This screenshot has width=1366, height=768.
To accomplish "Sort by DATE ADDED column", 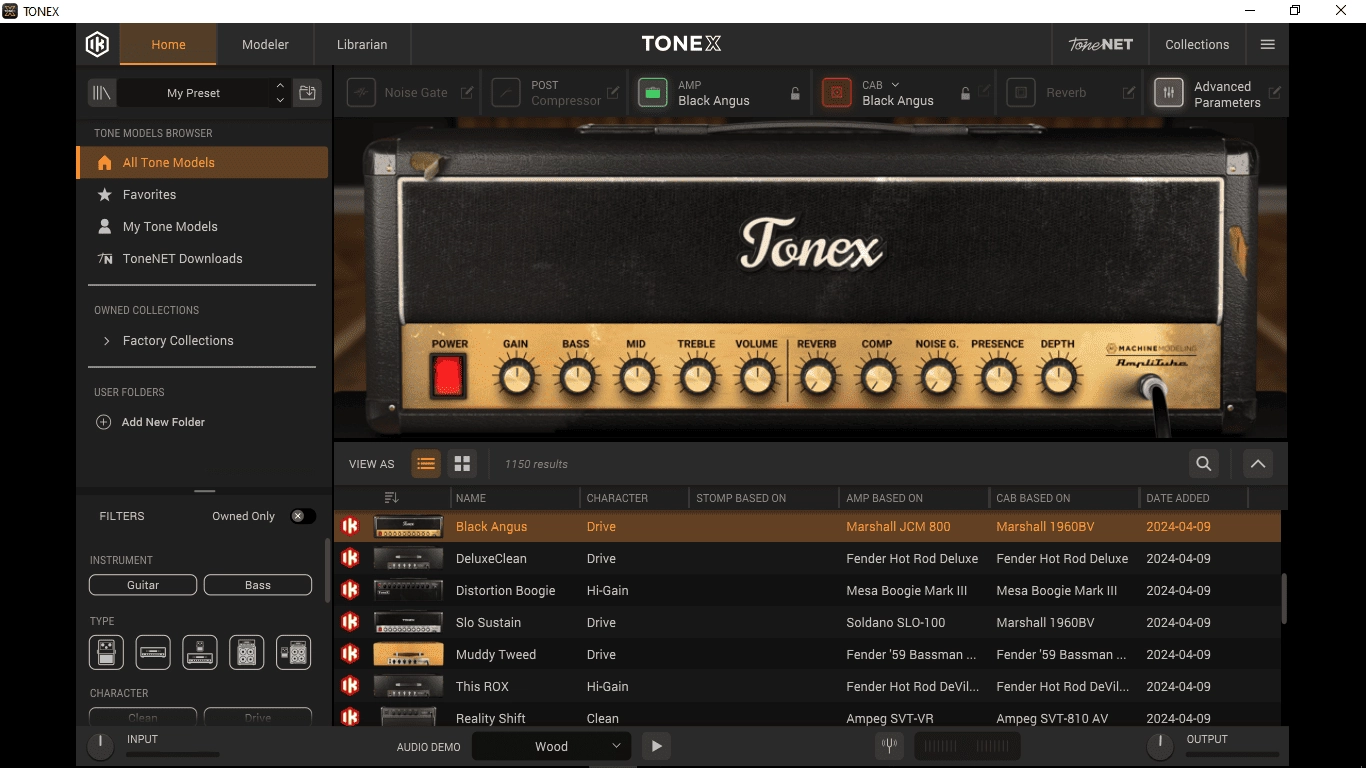I will [1178, 498].
